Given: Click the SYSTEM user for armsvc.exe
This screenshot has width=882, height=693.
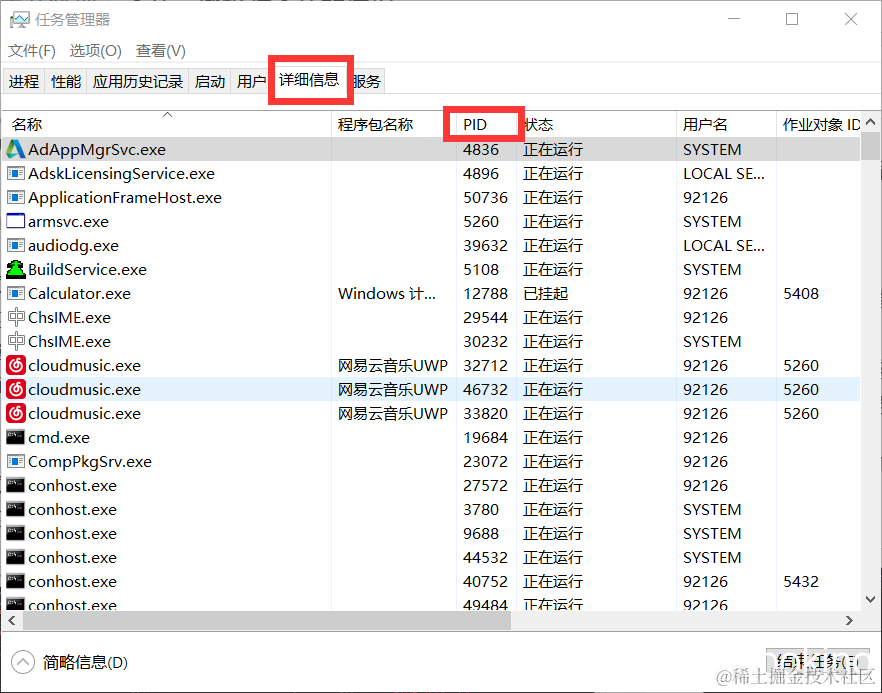Looking at the screenshot, I should point(712,221).
